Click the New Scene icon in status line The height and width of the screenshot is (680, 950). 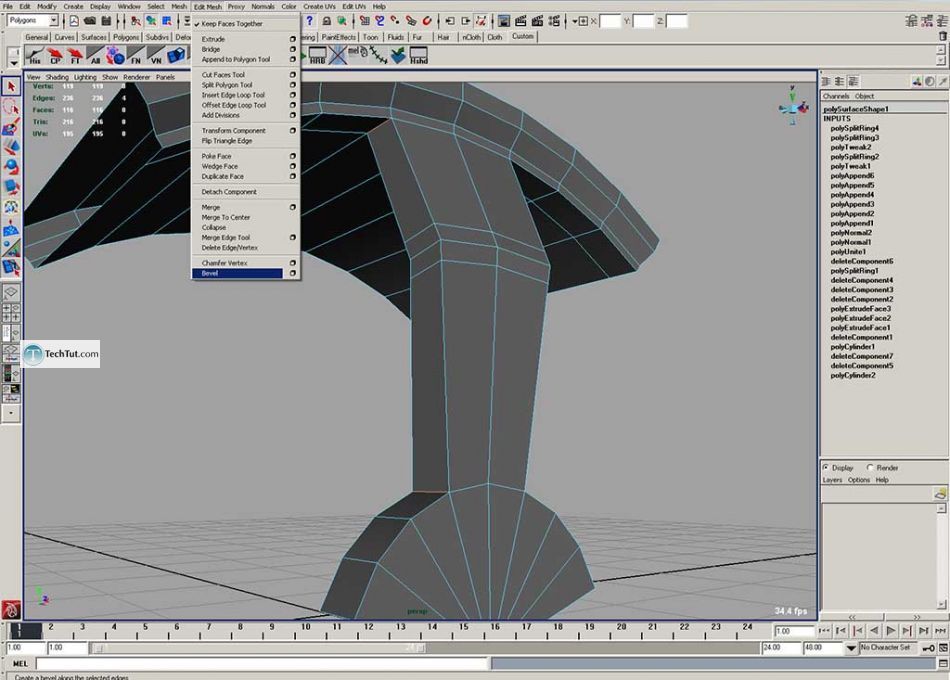[74, 21]
